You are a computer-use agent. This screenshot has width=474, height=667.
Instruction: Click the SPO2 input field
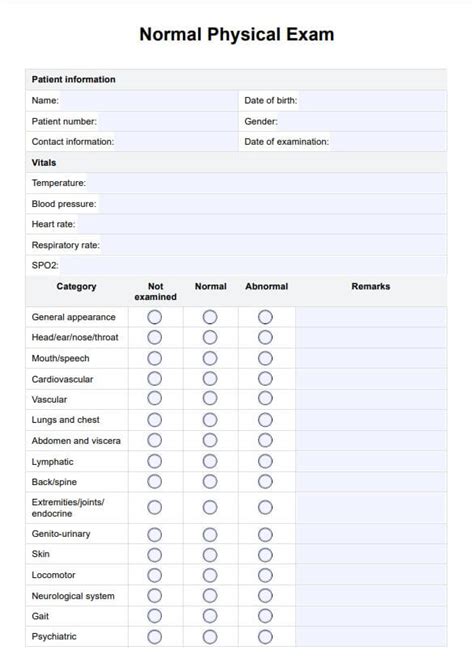(253, 265)
